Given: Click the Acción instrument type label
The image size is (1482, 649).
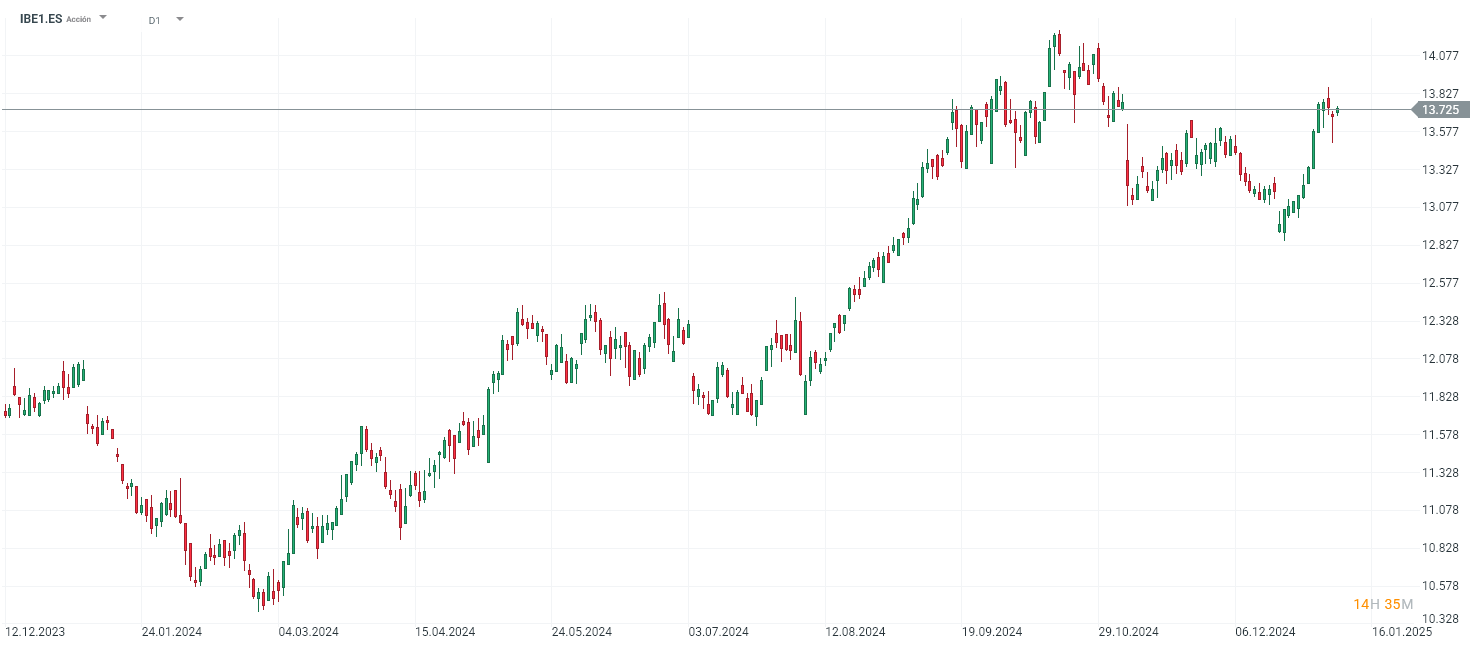Looking at the screenshot, I should (x=79, y=19).
